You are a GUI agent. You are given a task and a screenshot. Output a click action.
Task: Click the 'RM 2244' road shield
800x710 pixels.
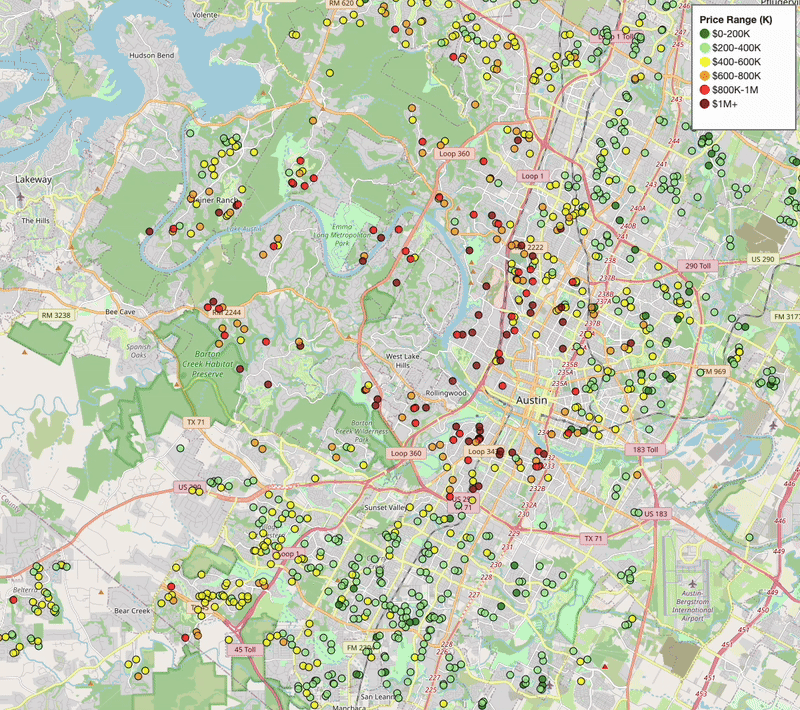[x=227, y=312]
